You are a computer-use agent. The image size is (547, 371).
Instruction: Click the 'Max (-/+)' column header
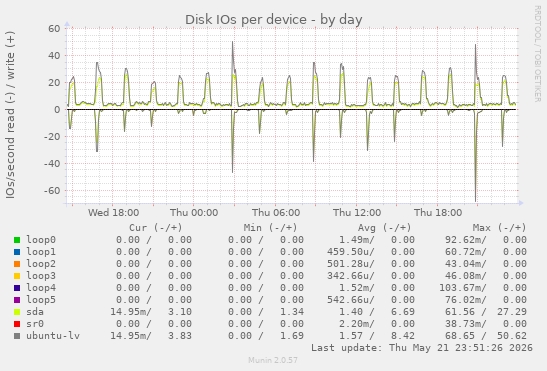click(x=499, y=228)
